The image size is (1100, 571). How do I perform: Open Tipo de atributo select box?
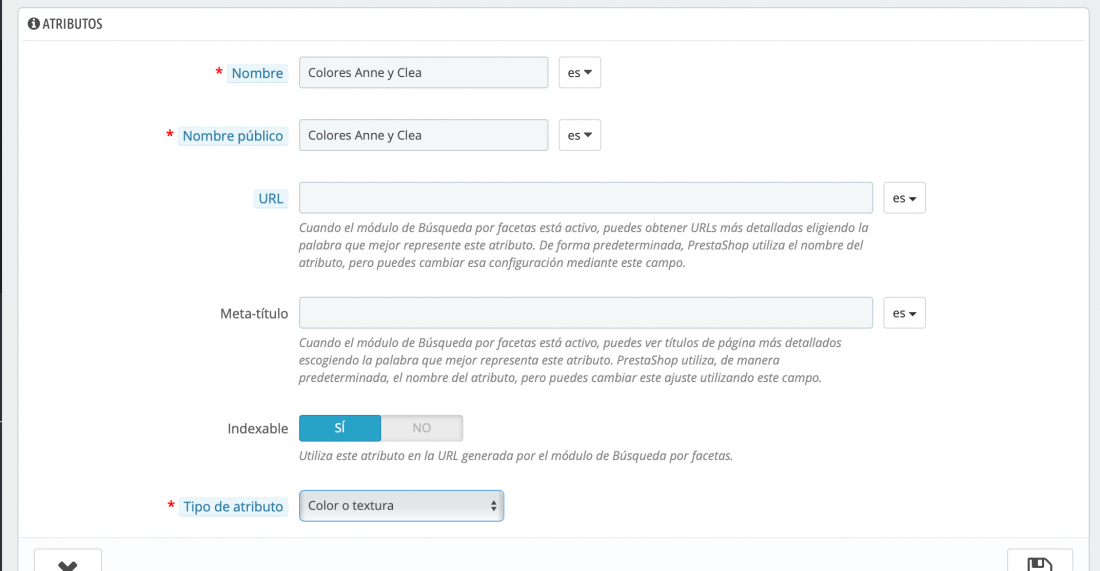(401, 506)
